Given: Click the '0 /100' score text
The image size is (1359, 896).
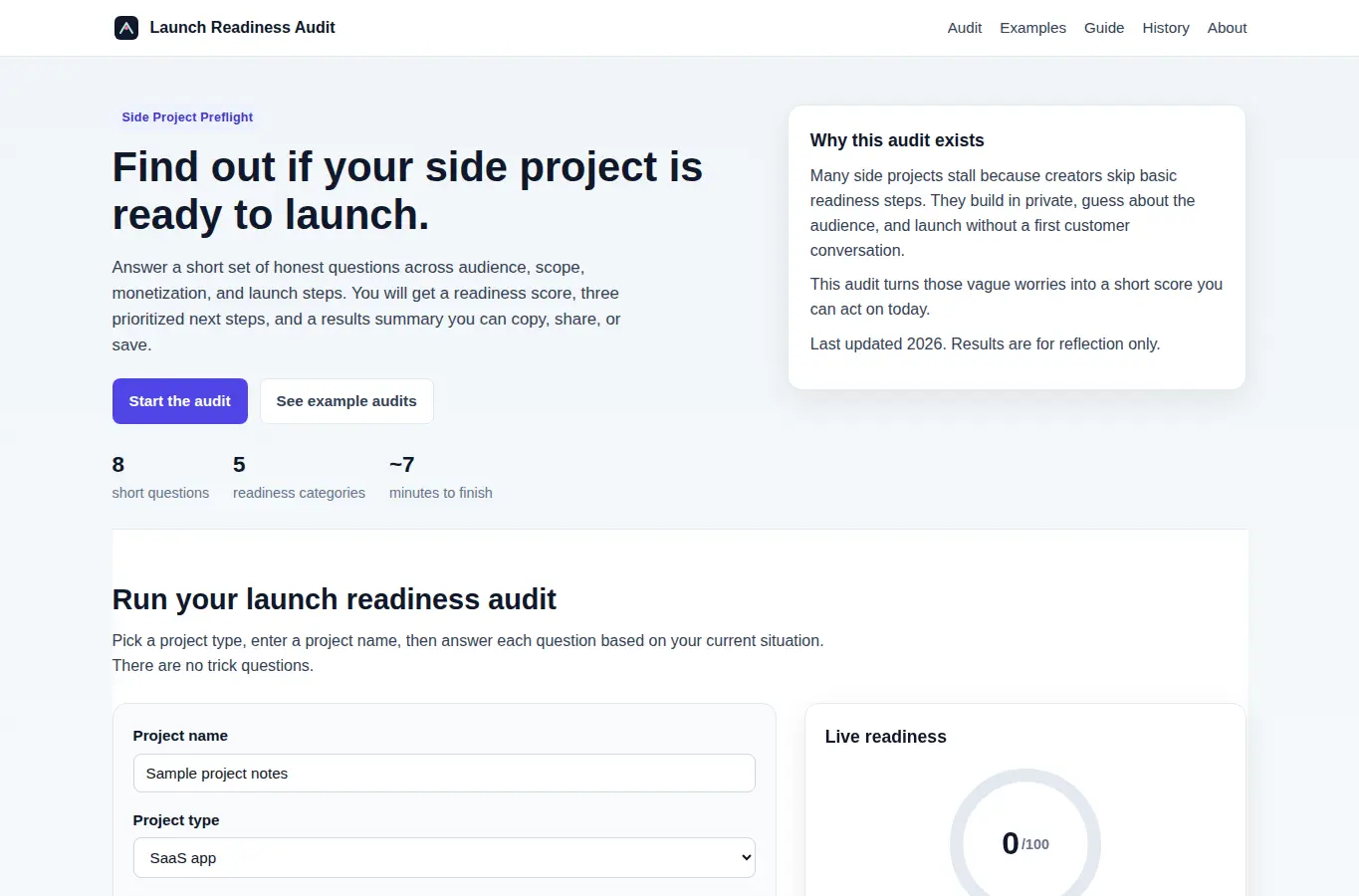Looking at the screenshot, I should click(x=1025, y=843).
